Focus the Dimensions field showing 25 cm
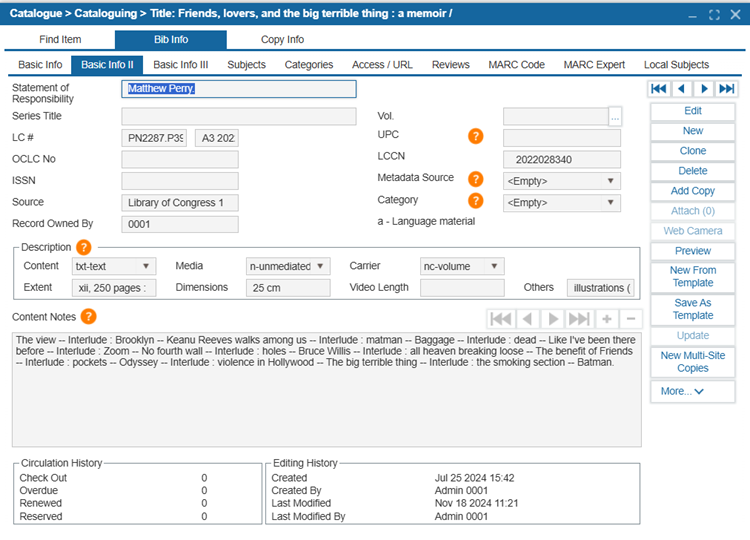The height and width of the screenshot is (540, 750). tap(288, 288)
